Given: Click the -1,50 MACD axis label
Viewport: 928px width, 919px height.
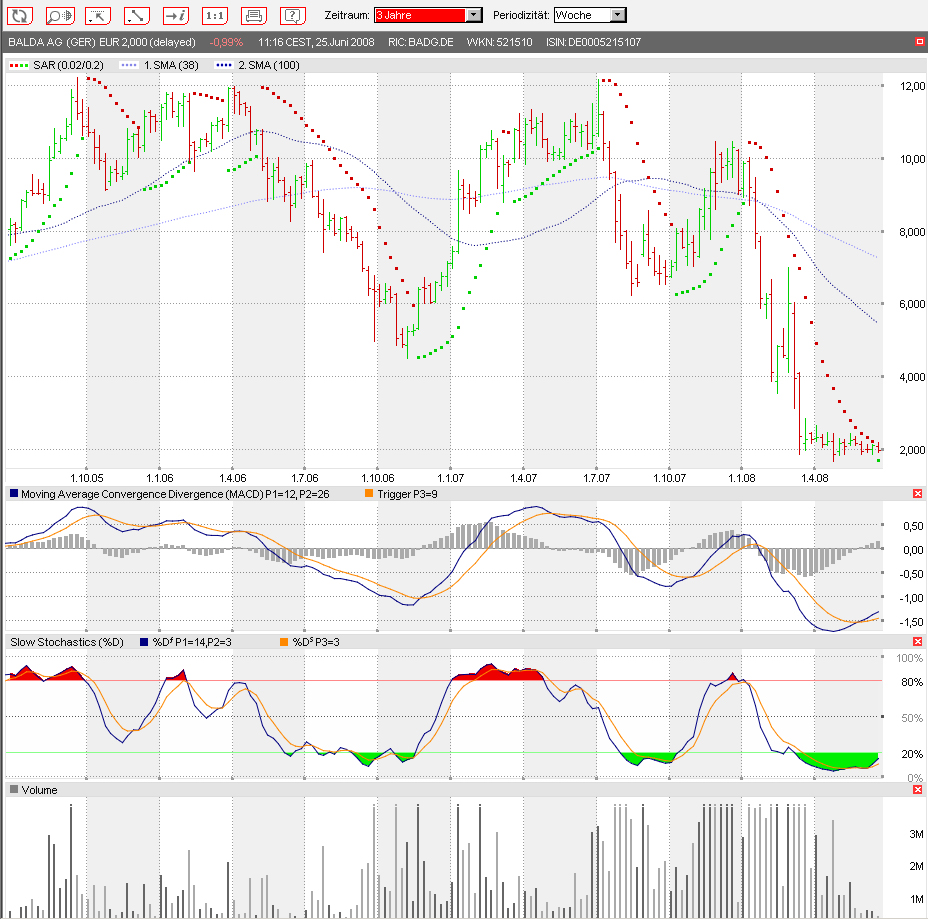Looking at the screenshot, I should coord(912,622).
